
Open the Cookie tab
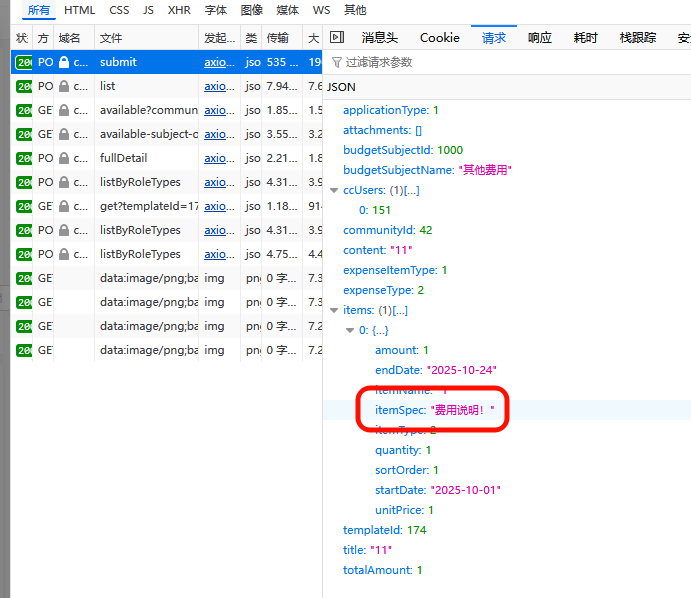tap(439, 38)
